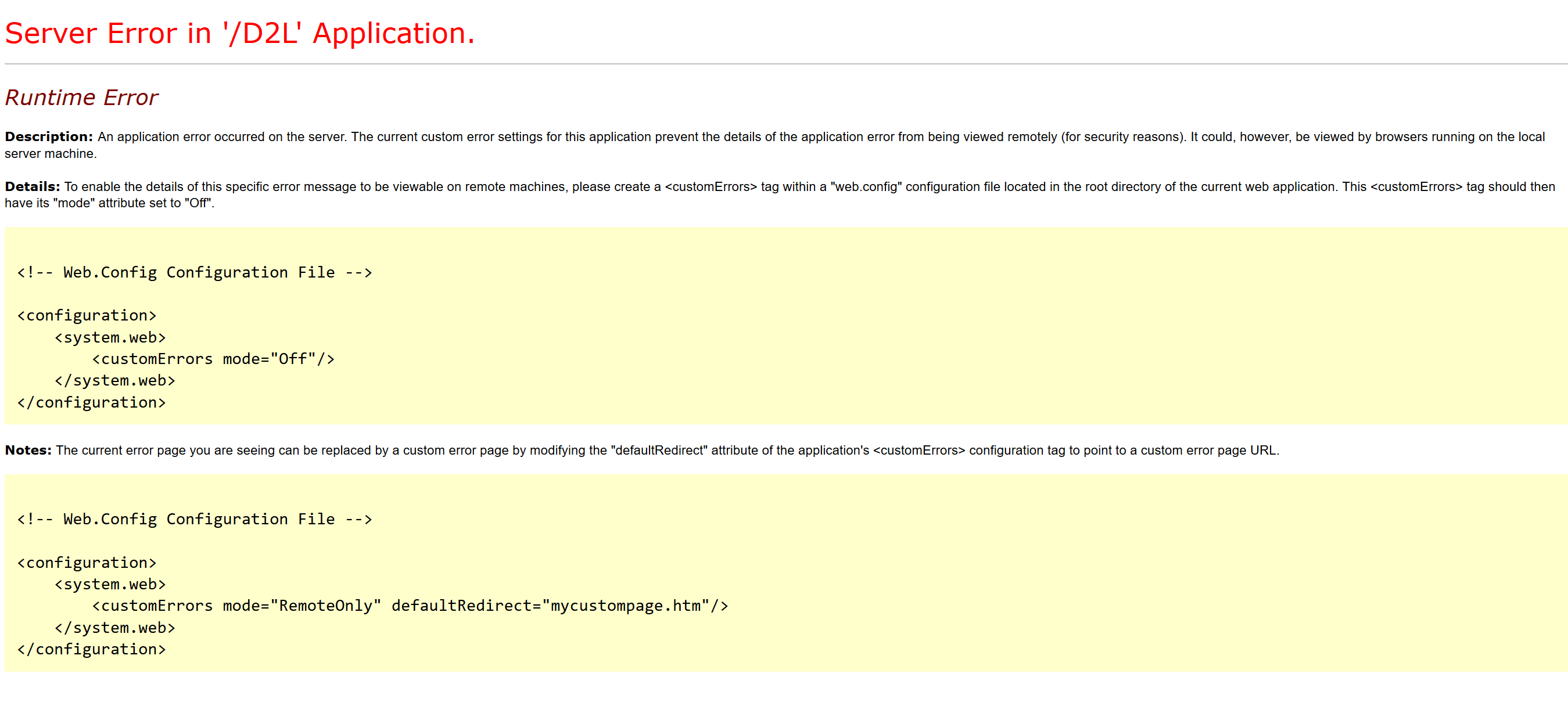Click the customErrors mode="Off" code line
This screenshot has width=1568, height=713.
click(213, 358)
